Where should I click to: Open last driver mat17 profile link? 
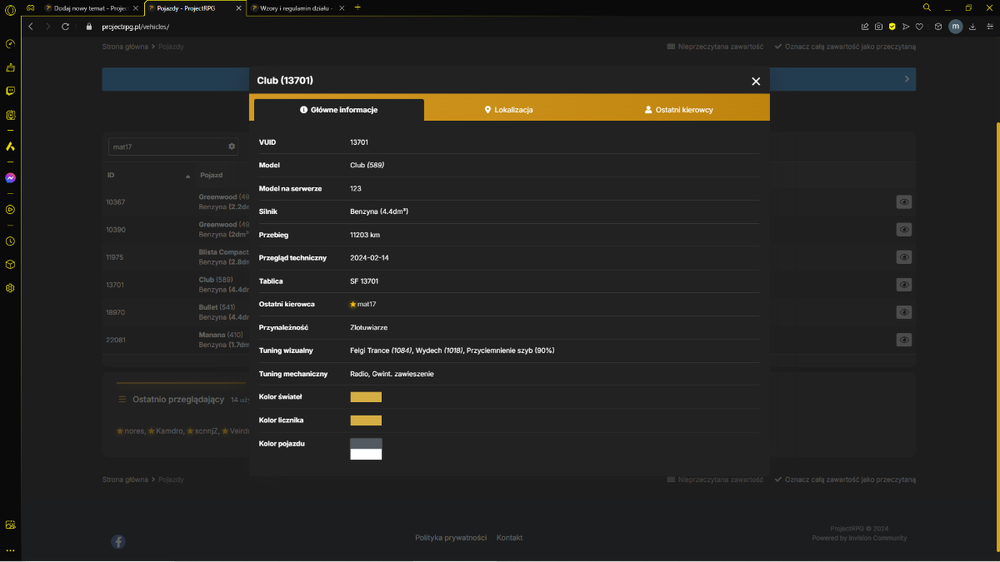coord(366,304)
